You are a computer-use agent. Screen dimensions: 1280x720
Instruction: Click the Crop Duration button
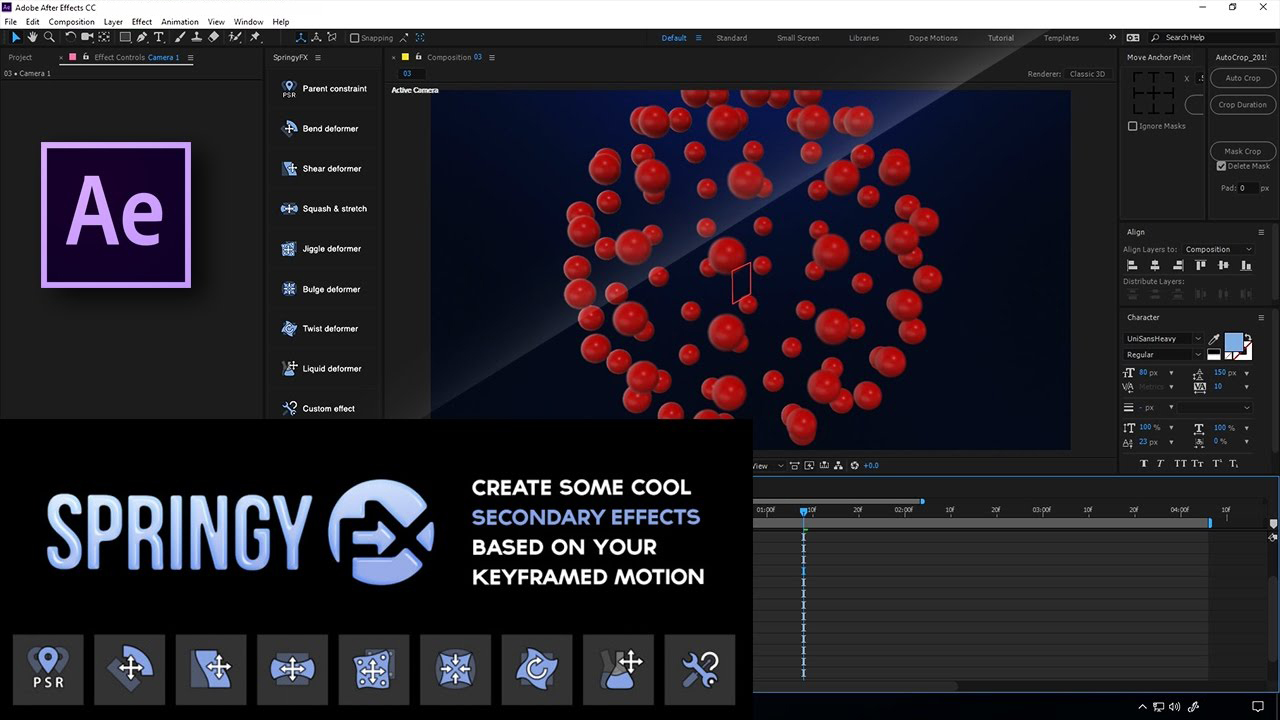[1243, 104]
